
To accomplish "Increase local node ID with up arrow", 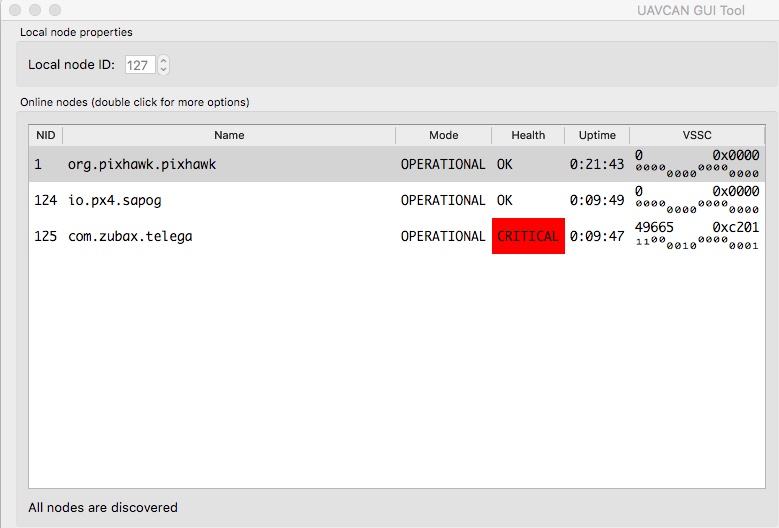I will point(163,61).
